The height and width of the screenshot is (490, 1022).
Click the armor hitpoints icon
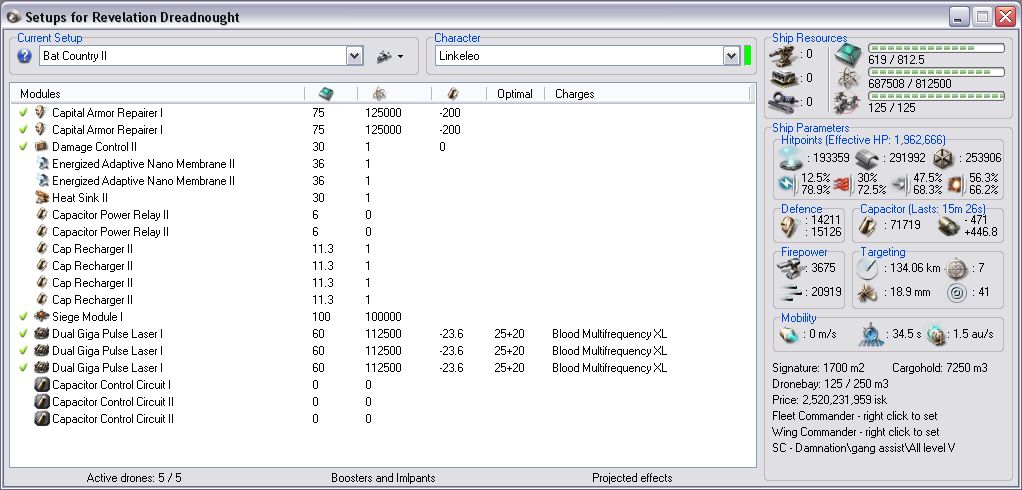(x=866, y=158)
